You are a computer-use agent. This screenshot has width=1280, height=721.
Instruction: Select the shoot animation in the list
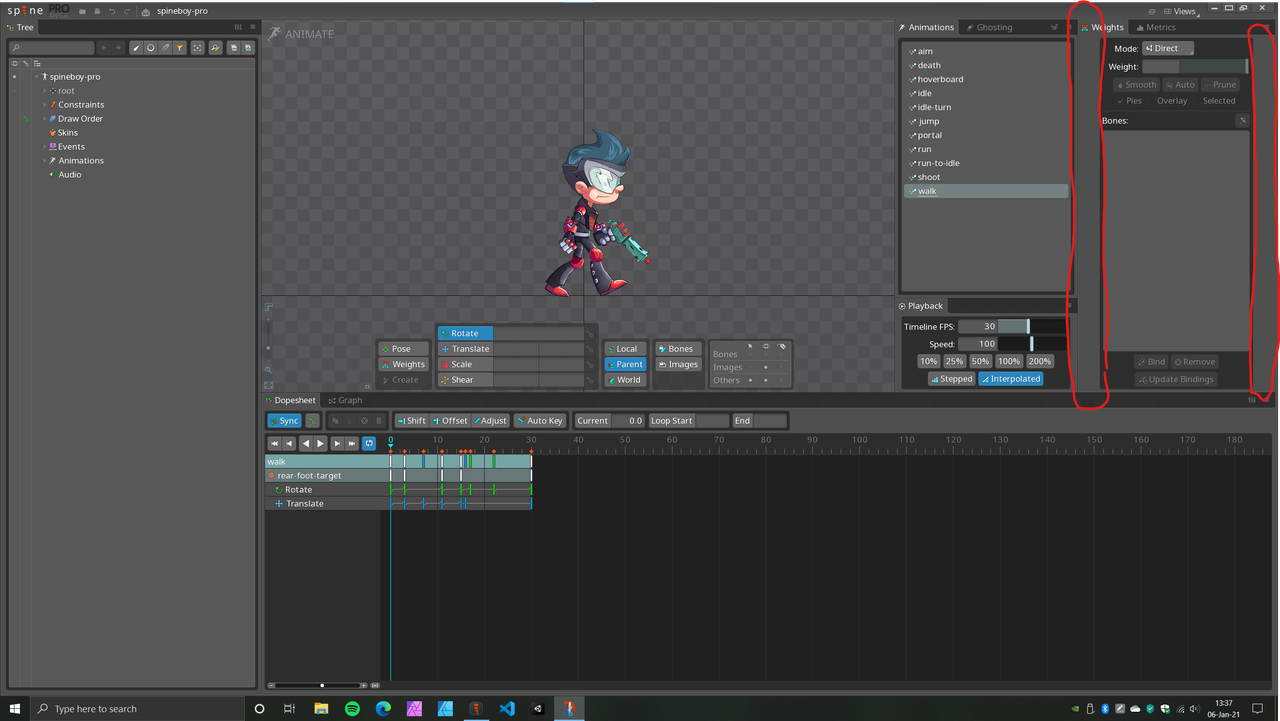point(986,177)
